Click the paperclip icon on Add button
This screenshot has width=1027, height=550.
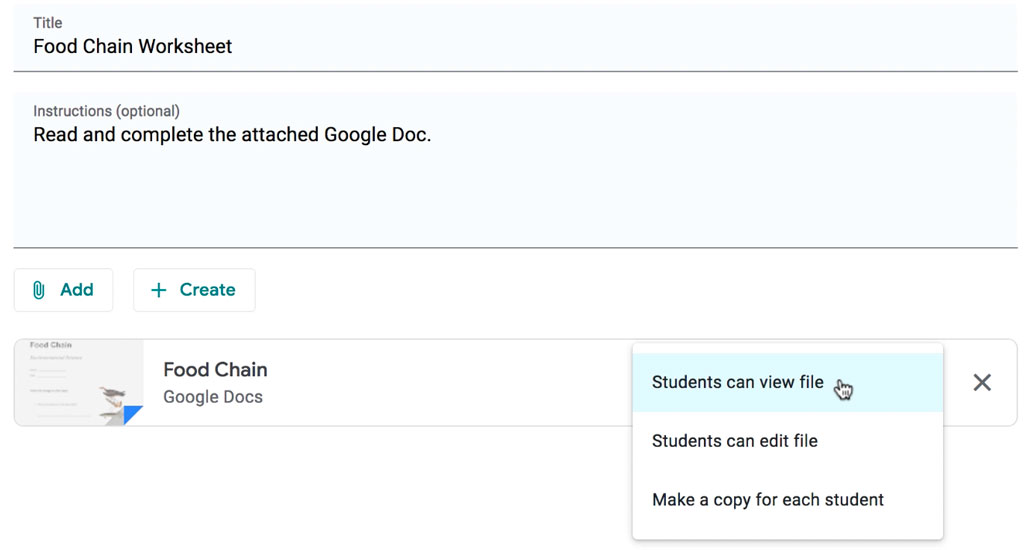(x=39, y=290)
